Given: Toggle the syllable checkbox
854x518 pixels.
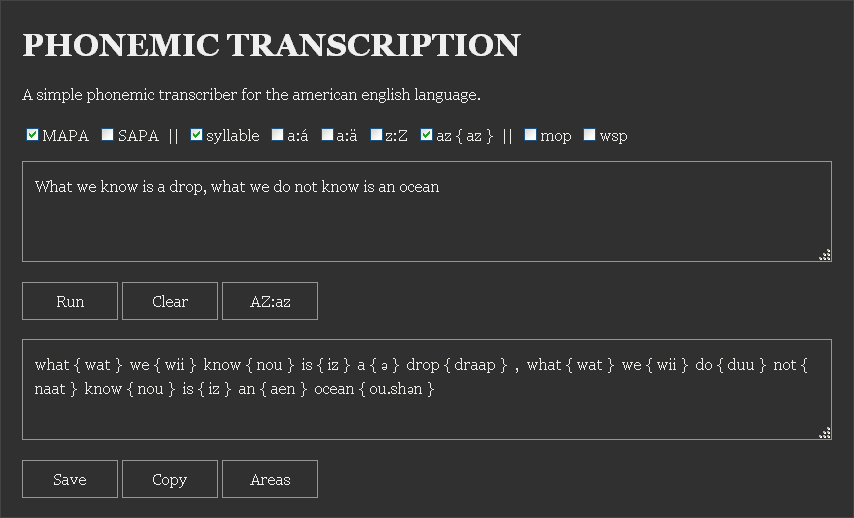Looking at the screenshot, I should (x=197, y=135).
